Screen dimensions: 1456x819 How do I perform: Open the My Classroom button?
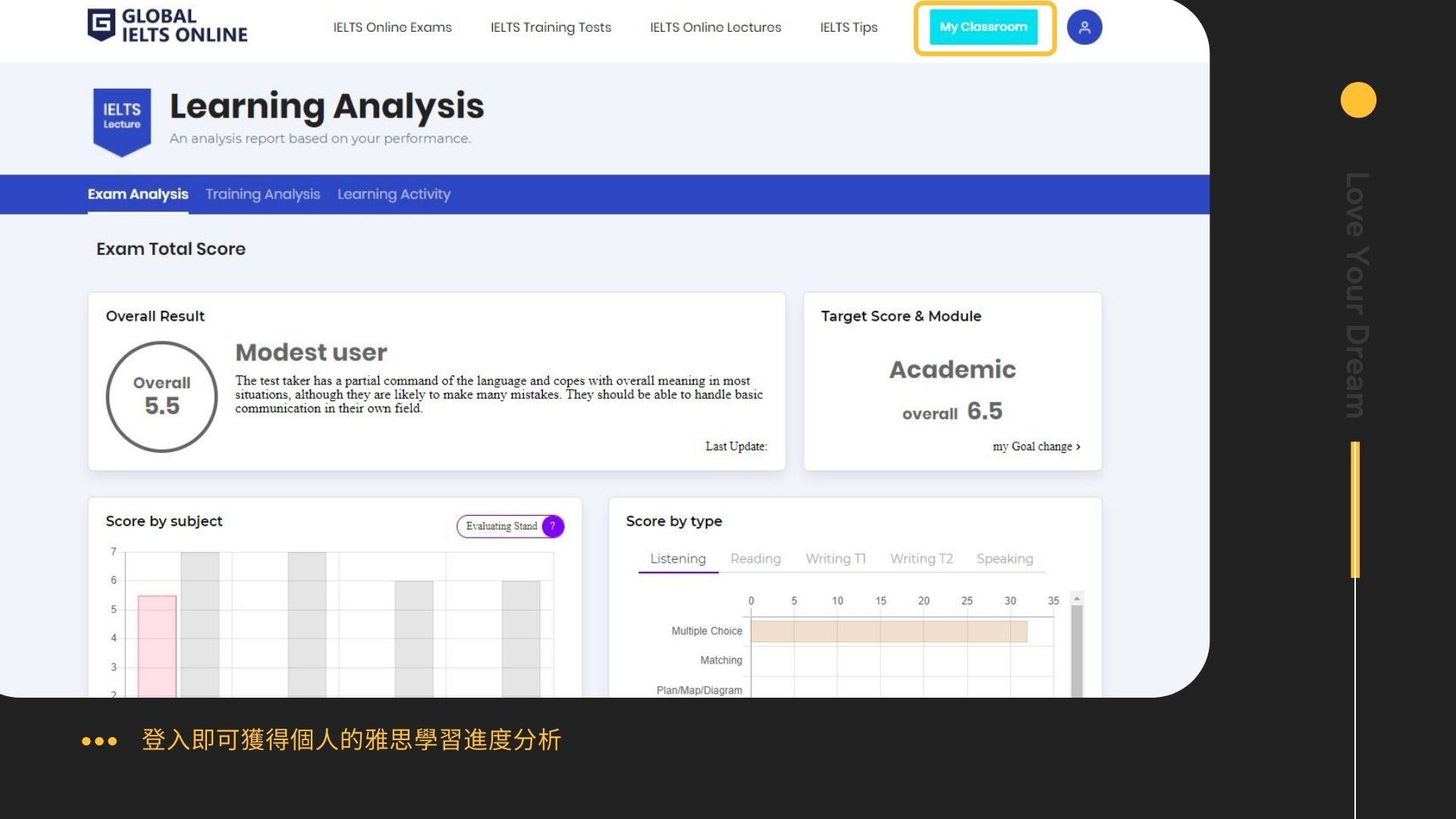point(983,27)
